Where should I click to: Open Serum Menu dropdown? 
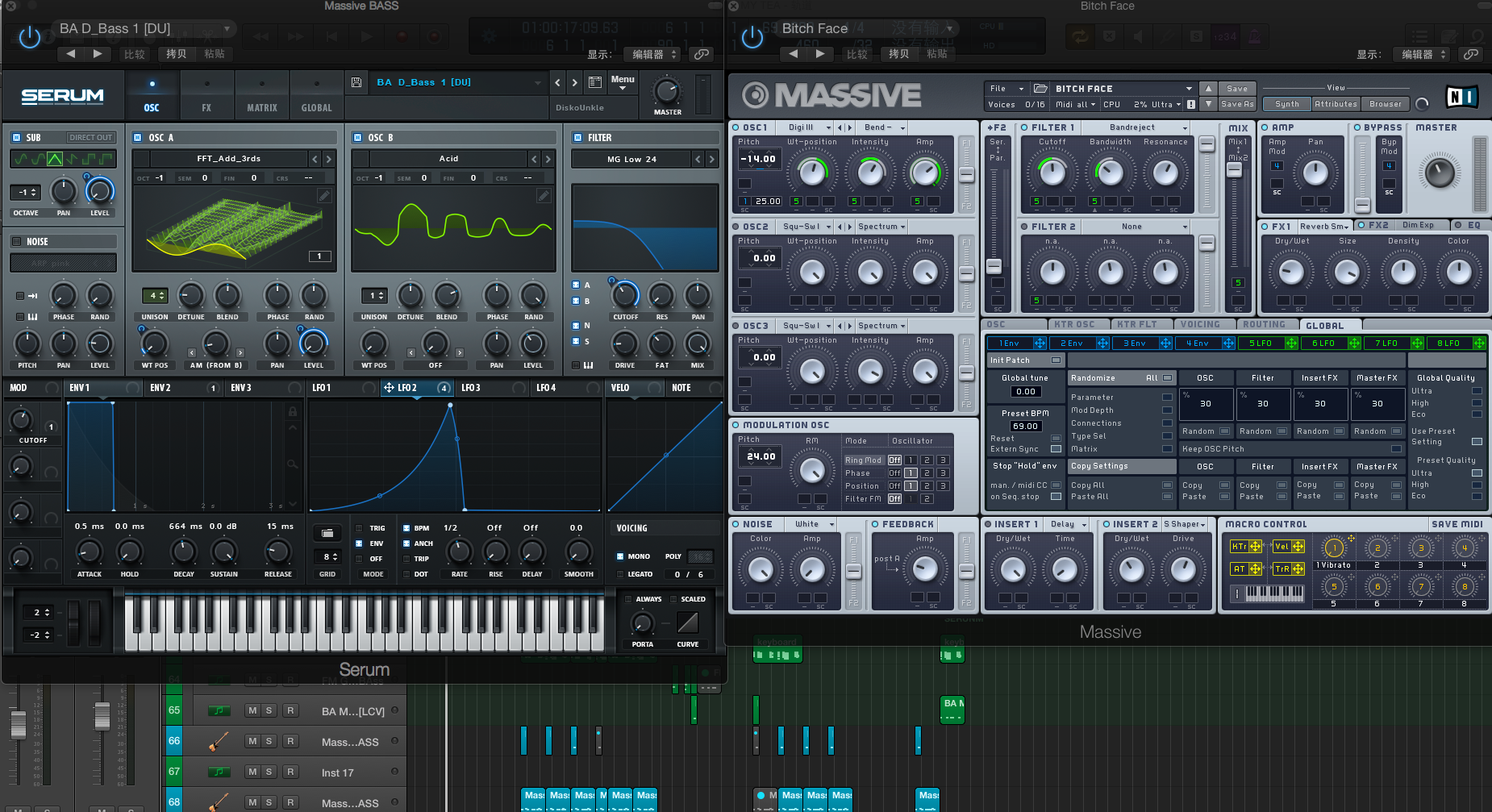623,81
